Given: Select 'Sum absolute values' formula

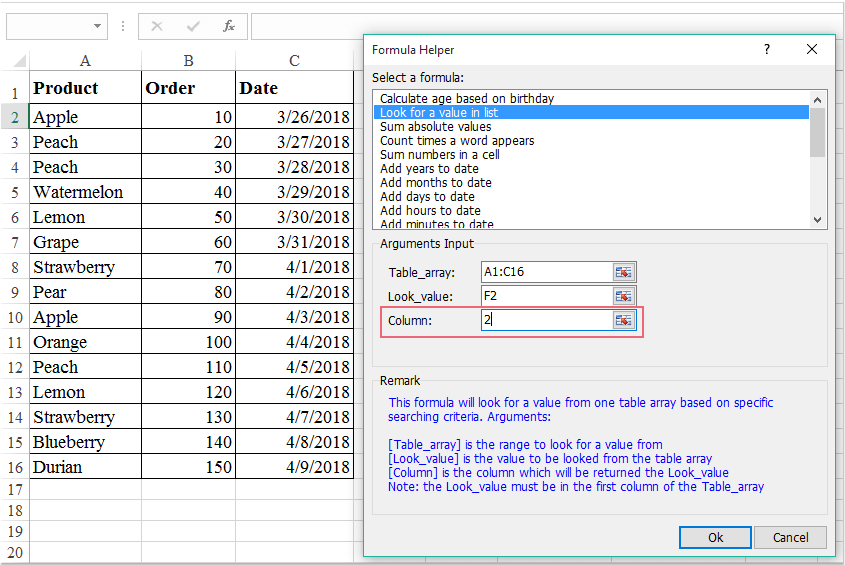Looking at the screenshot, I should [x=591, y=126].
